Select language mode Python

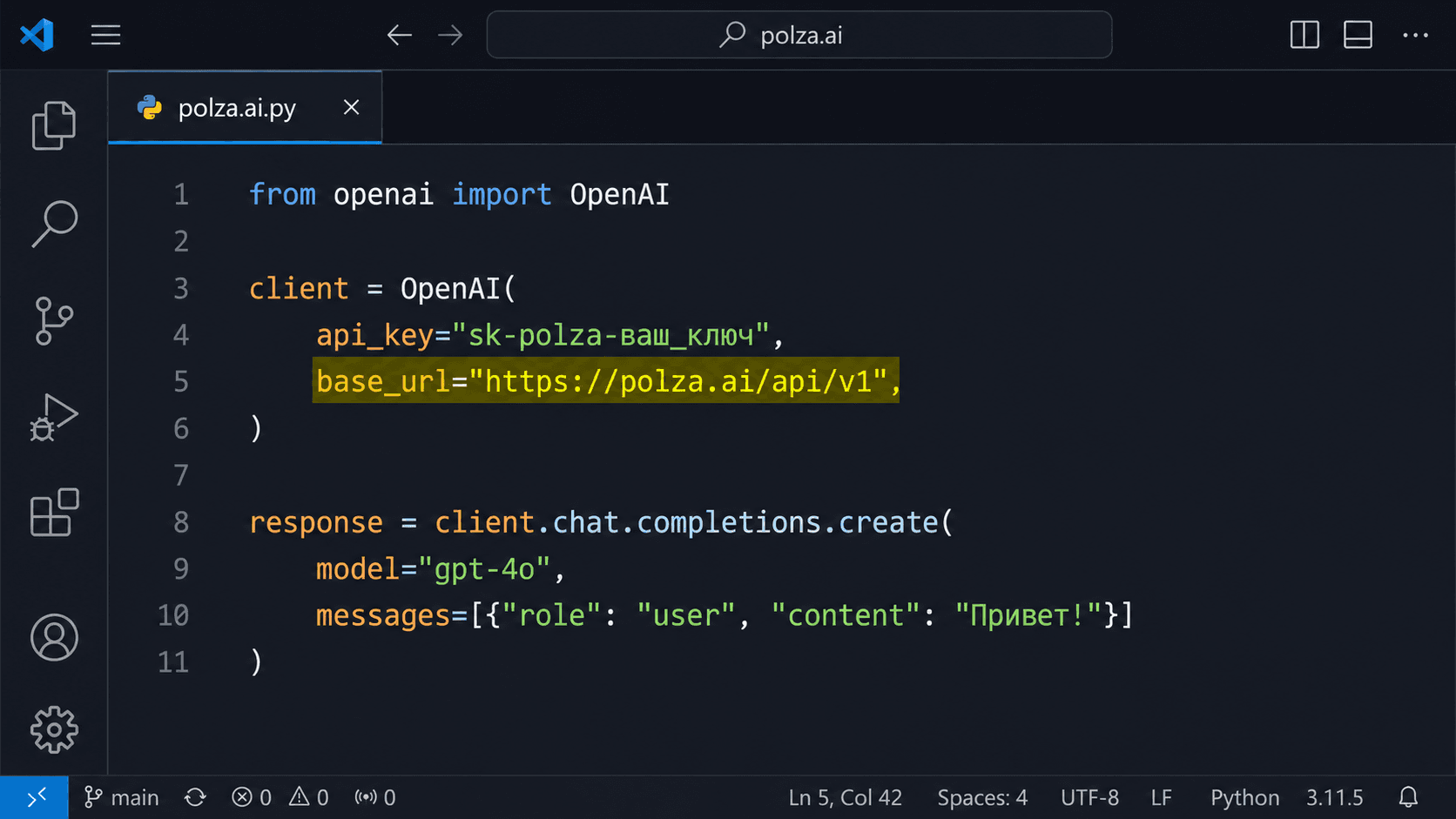tap(1244, 797)
